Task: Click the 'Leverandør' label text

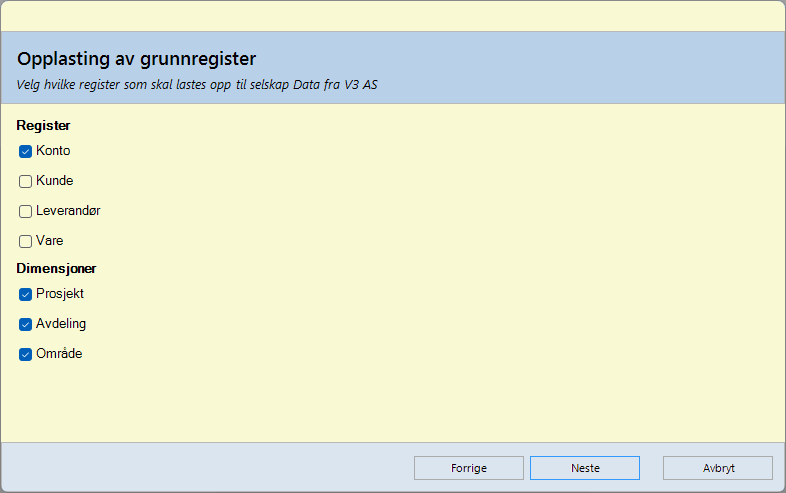Action: pyautogui.click(x=68, y=211)
